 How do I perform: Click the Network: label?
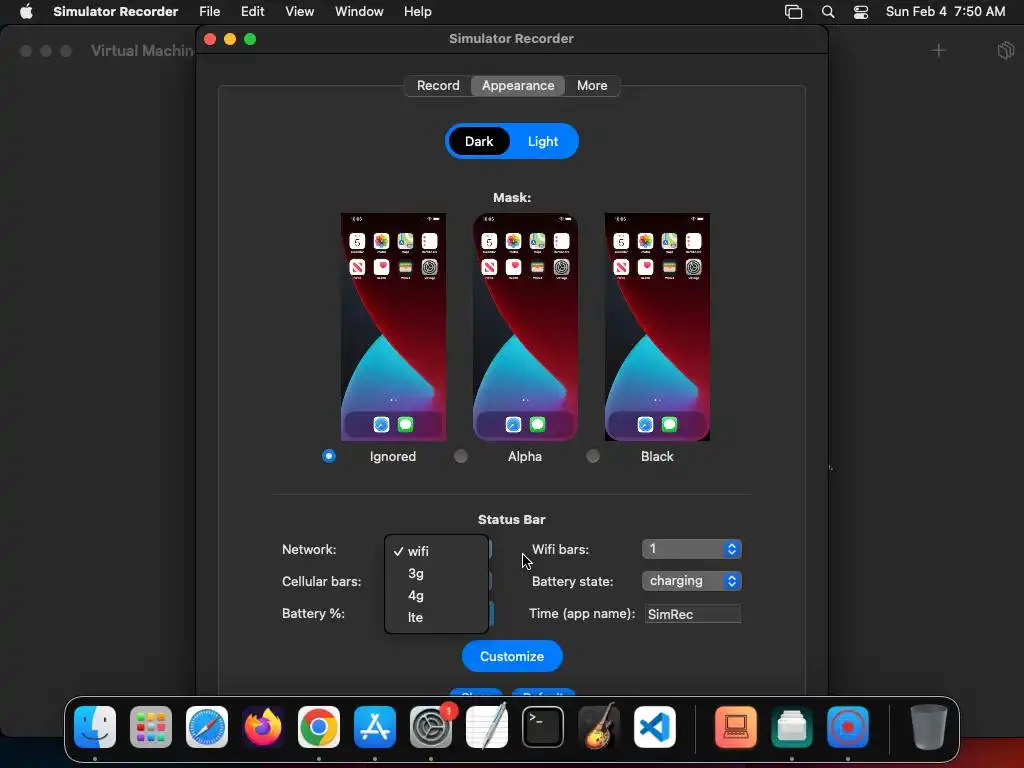coord(309,549)
